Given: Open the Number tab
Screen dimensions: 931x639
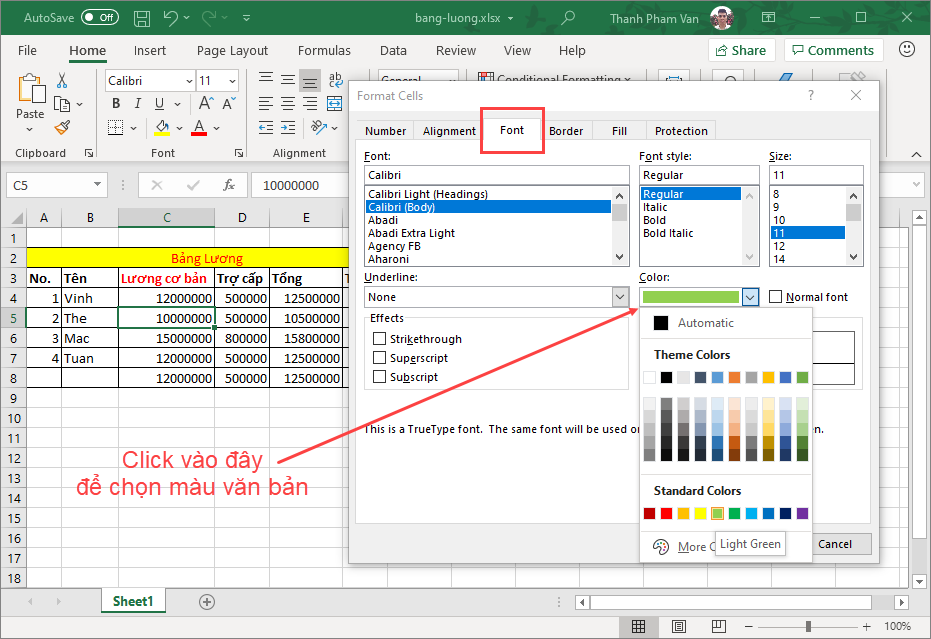Looking at the screenshot, I should (385, 131).
